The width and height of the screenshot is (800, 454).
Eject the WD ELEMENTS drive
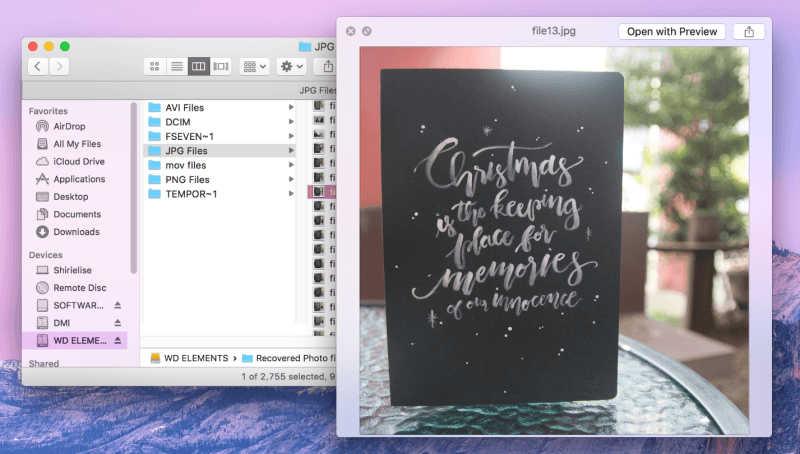[117, 341]
